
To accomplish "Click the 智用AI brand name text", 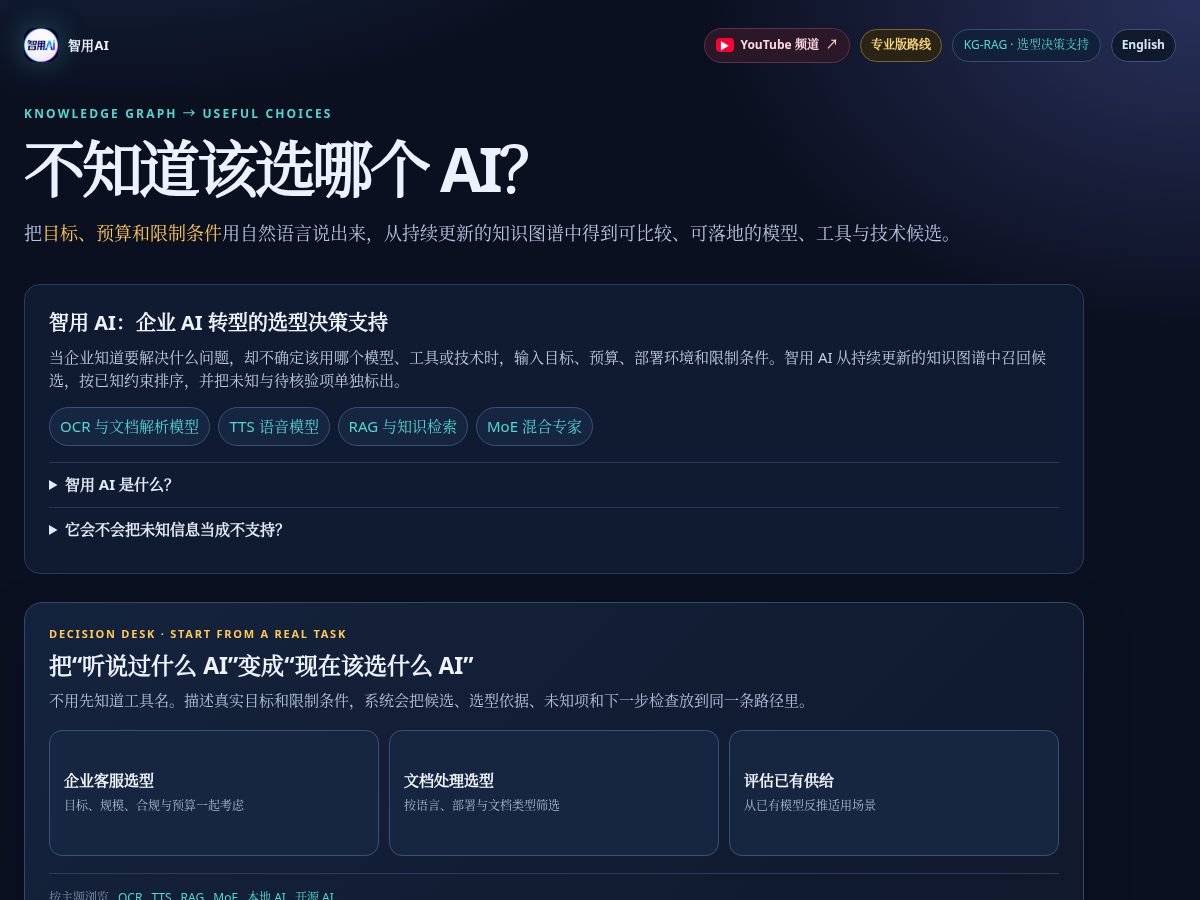I will [88, 45].
